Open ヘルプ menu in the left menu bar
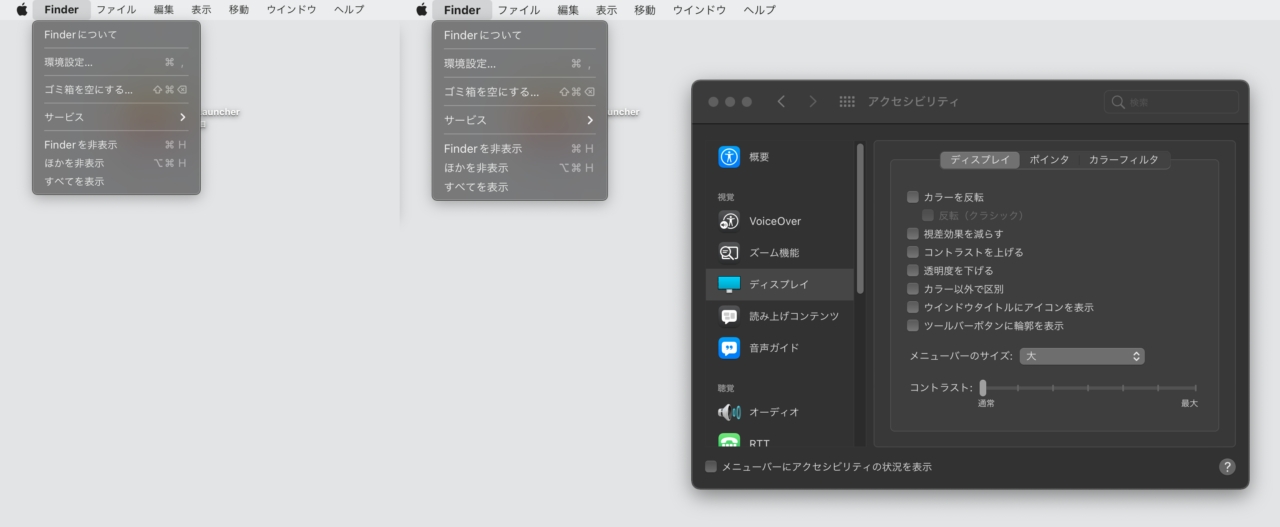This screenshot has height=527, width=1280. coord(348,9)
